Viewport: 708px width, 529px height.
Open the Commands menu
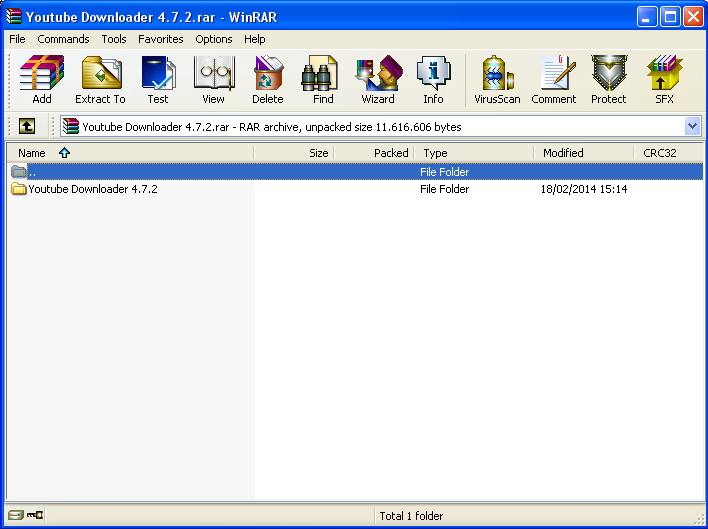pos(63,39)
